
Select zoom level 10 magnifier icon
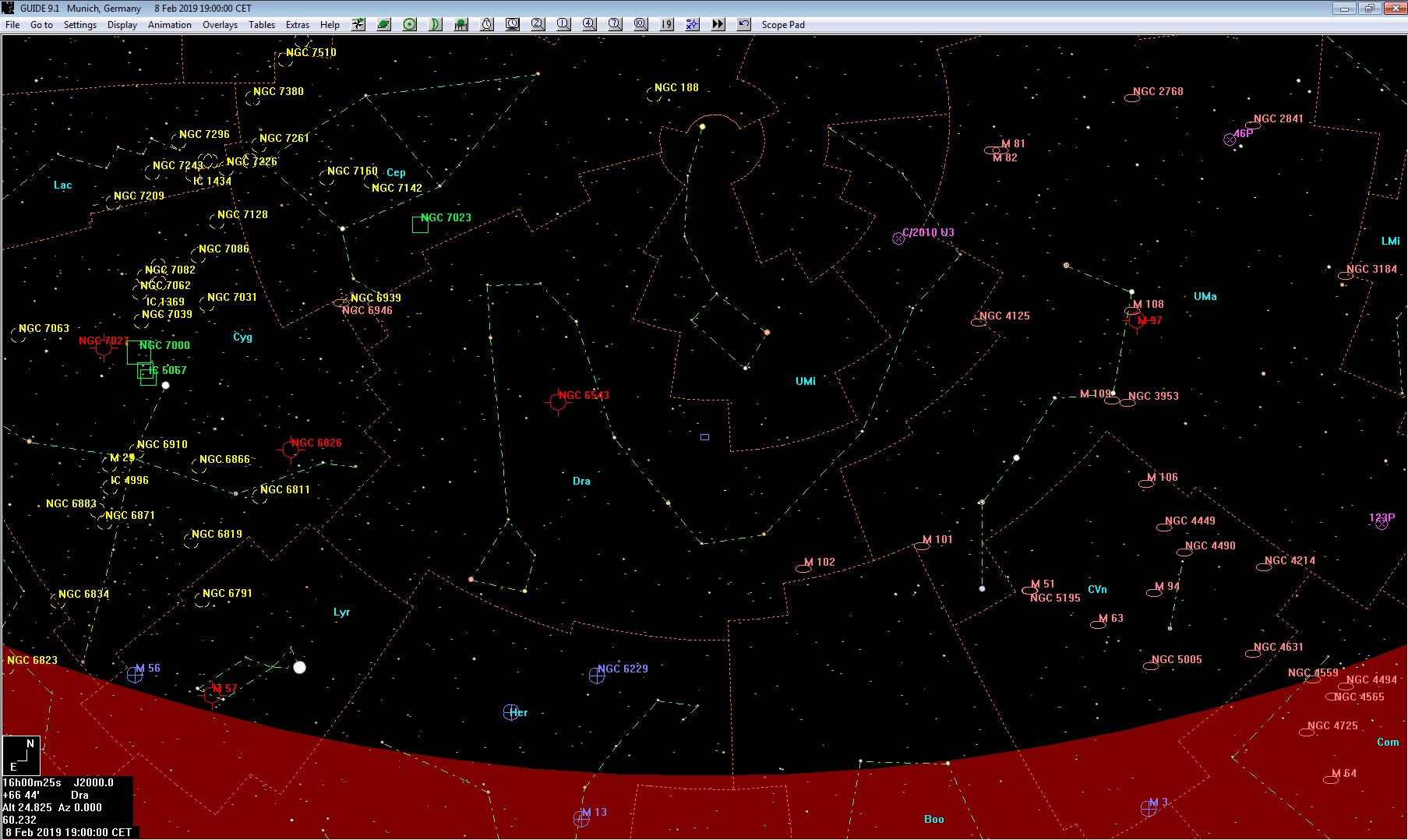point(641,24)
